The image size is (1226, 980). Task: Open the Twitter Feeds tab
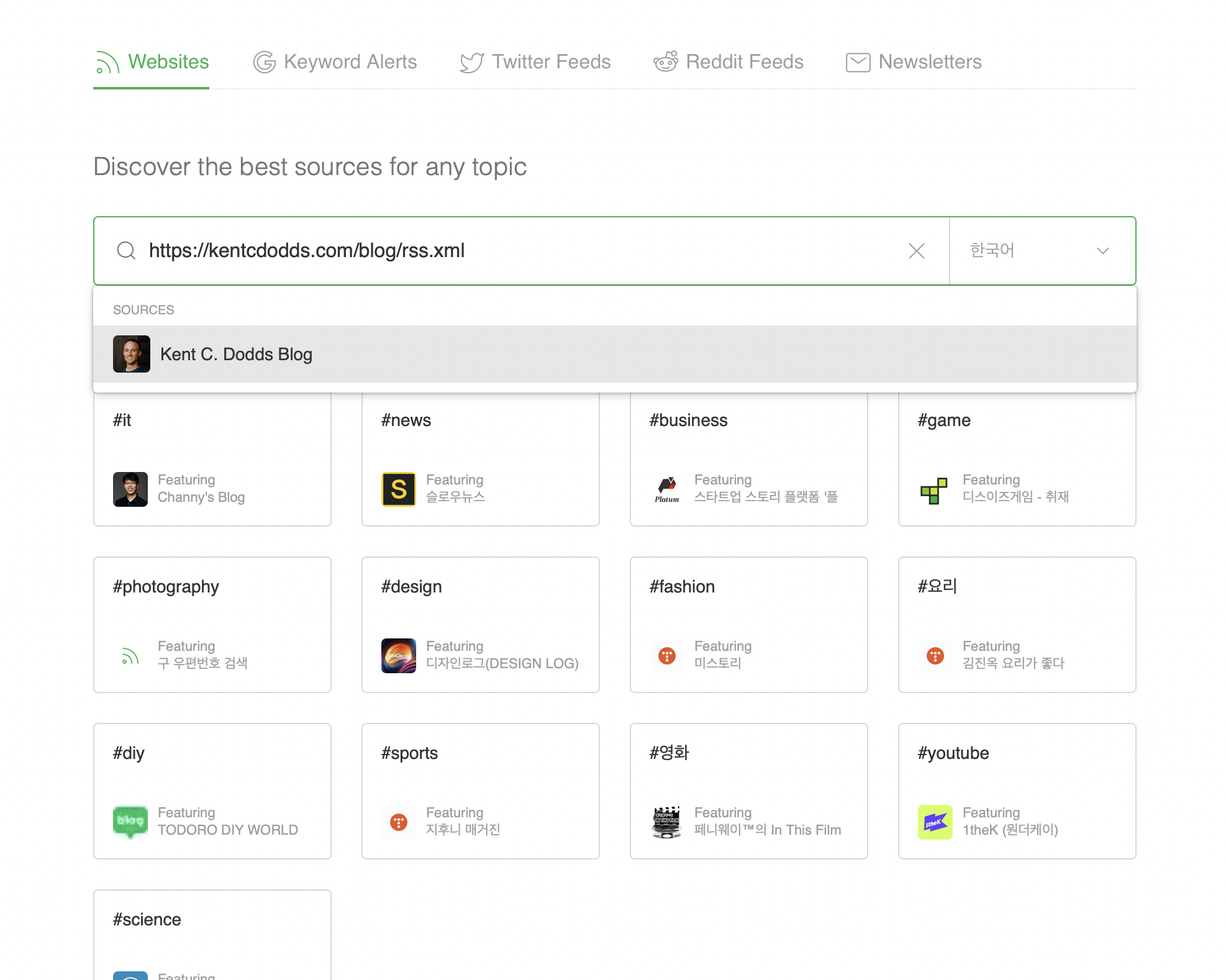(535, 62)
